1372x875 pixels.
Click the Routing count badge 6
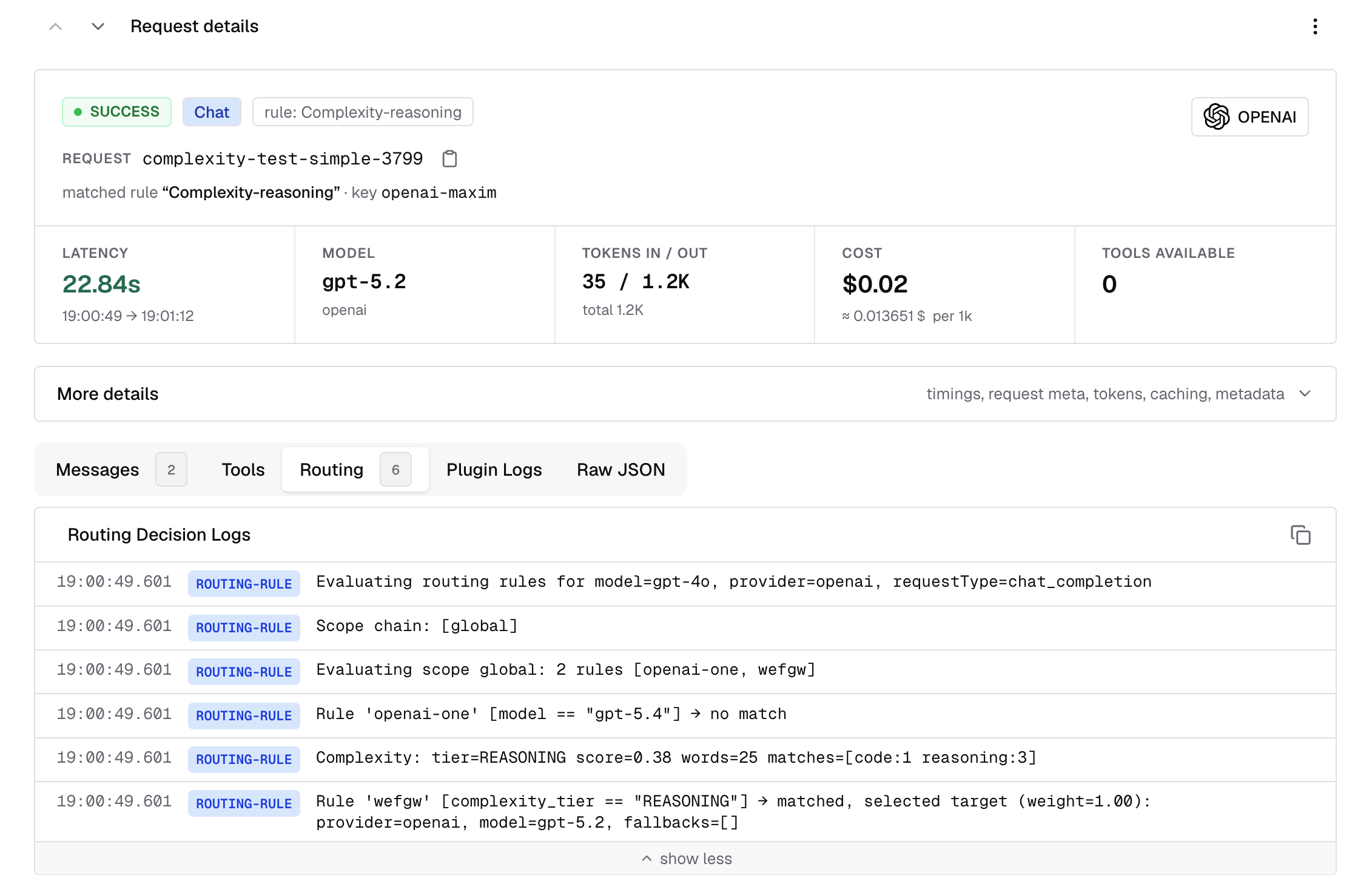coord(395,470)
